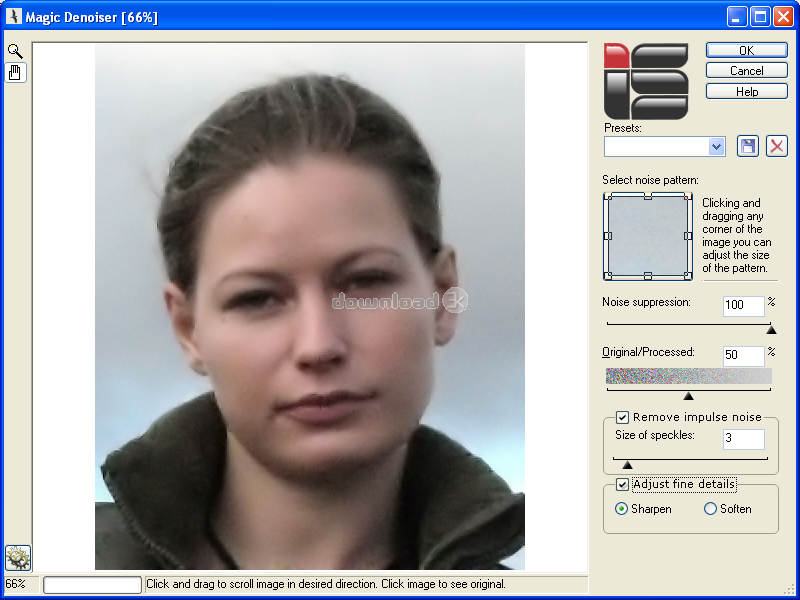Click the Noise suppression slider handle

771,330
